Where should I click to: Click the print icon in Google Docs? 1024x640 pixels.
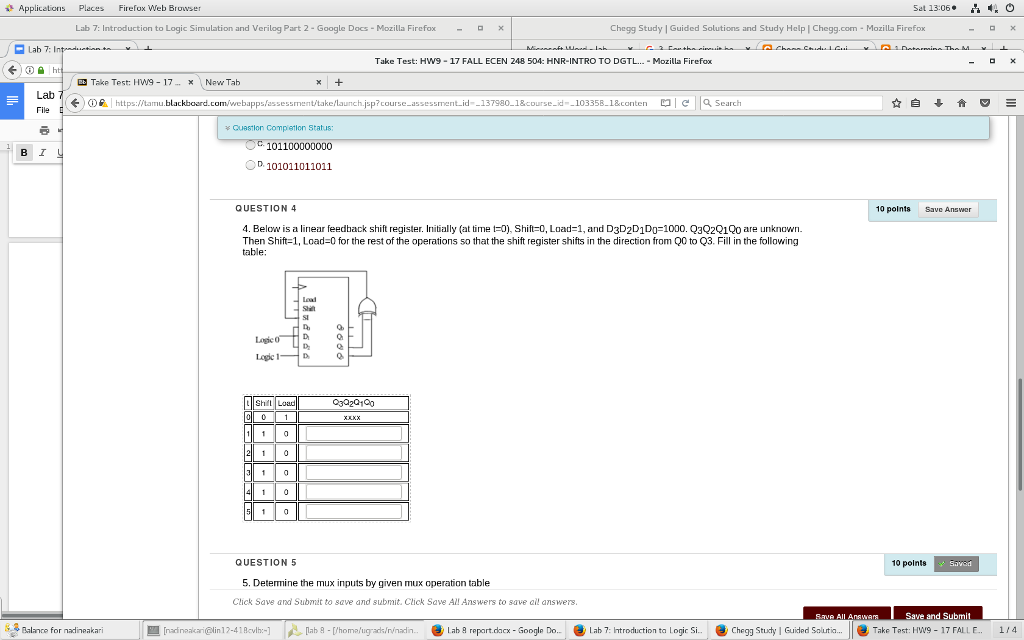(x=44, y=130)
